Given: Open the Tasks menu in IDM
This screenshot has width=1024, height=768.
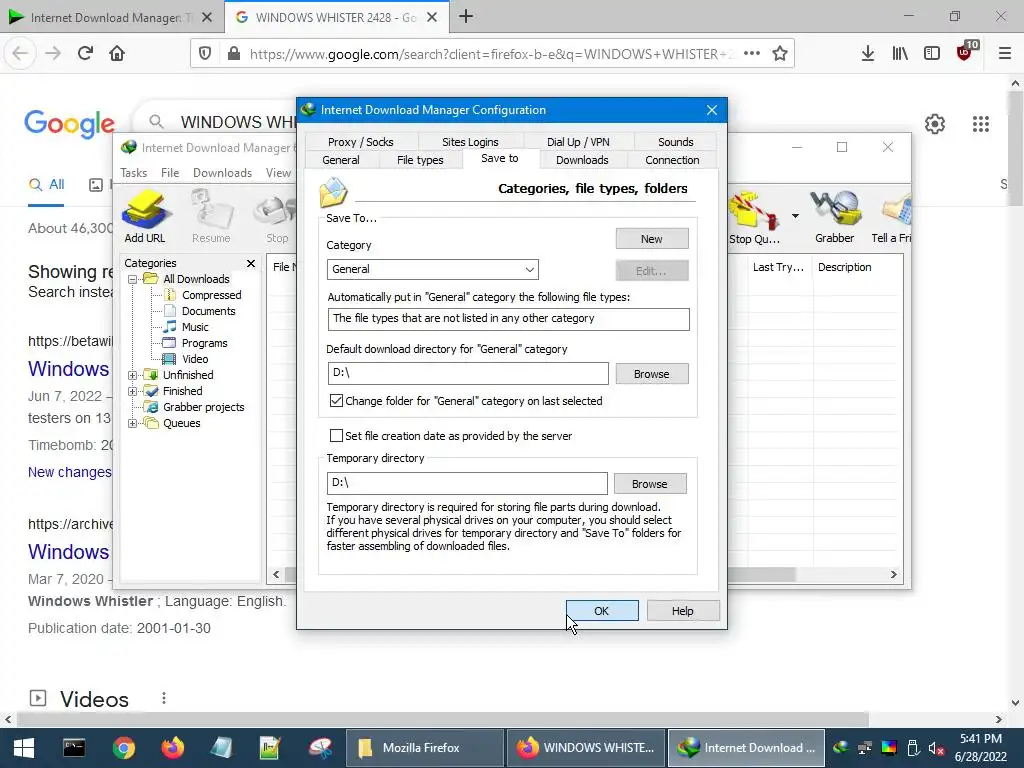Looking at the screenshot, I should point(133,173).
